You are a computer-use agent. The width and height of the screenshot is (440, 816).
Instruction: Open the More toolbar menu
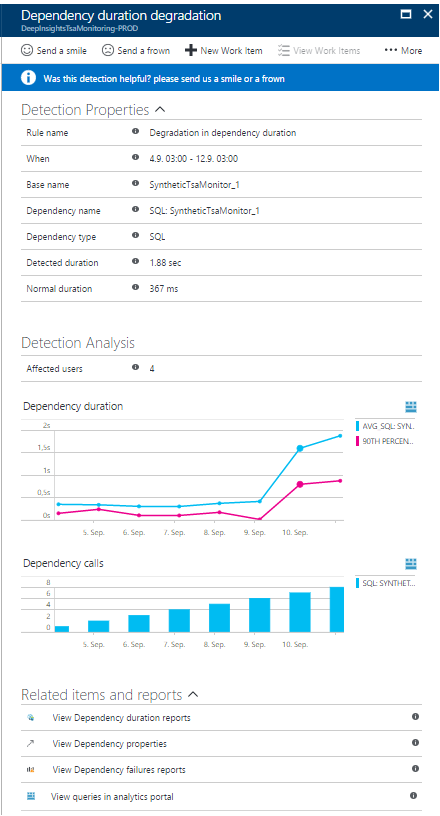pyautogui.click(x=404, y=50)
